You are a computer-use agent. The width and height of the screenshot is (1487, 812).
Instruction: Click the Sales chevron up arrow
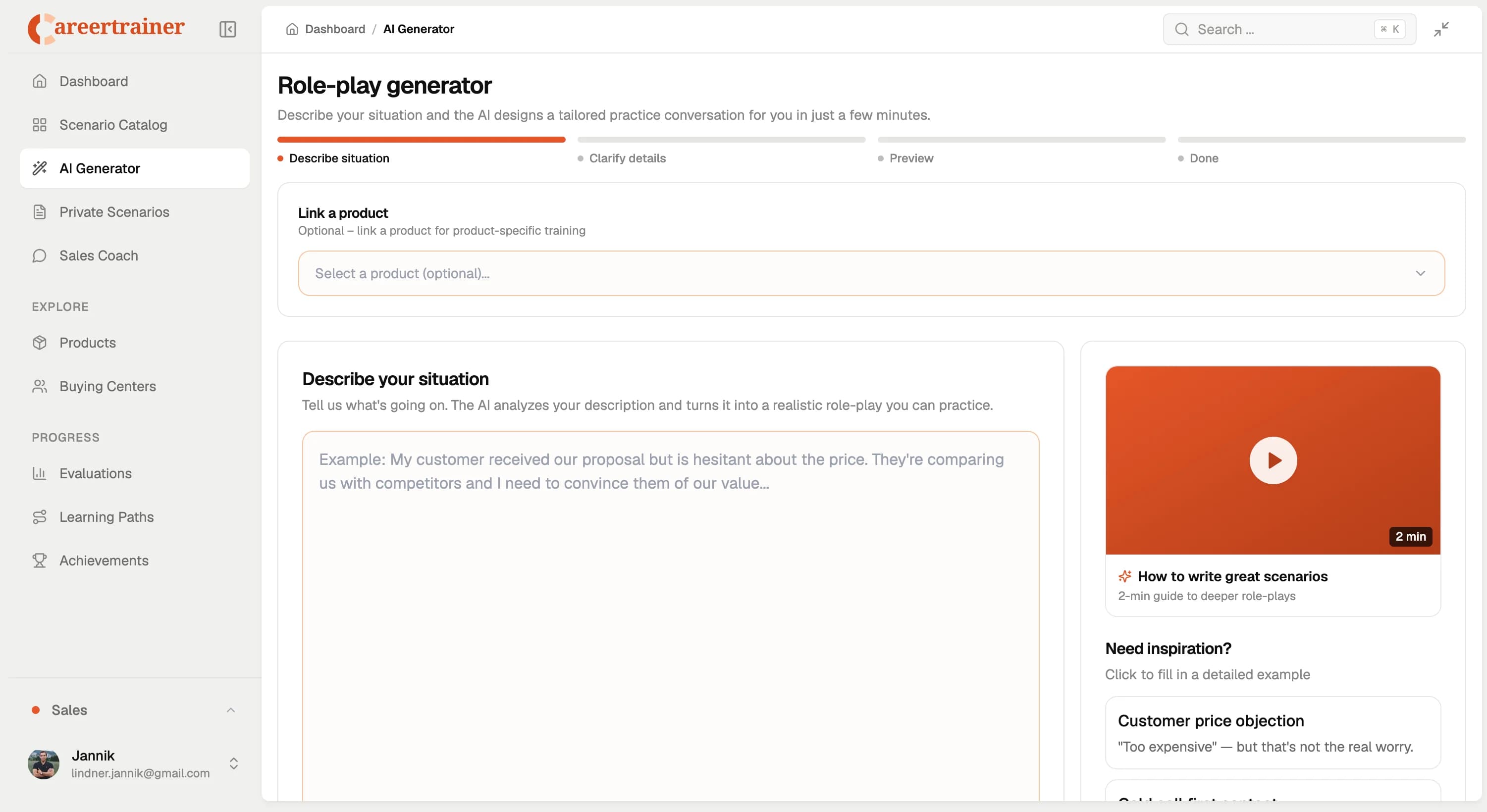(x=231, y=710)
